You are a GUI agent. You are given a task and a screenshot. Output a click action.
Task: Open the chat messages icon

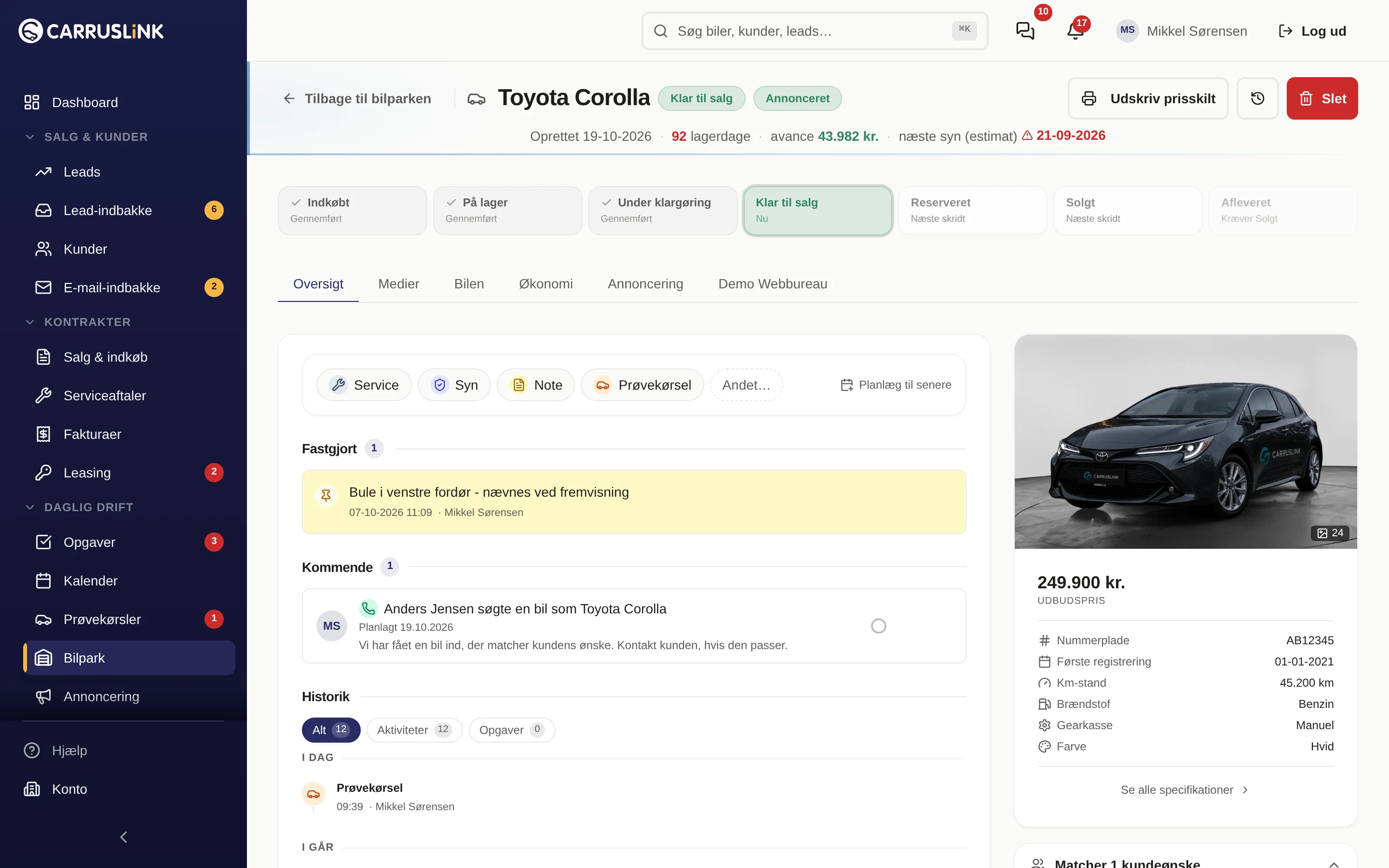[1025, 30]
